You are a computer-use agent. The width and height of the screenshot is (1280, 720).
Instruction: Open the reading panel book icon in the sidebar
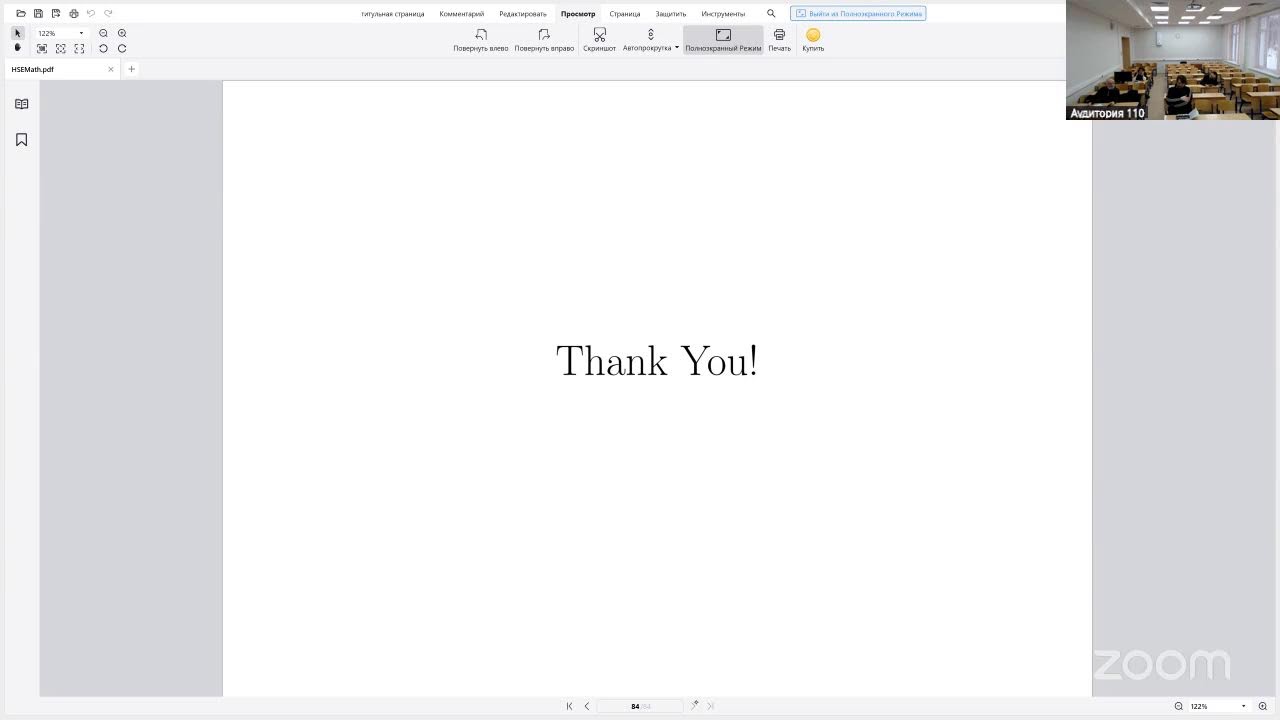22,104
